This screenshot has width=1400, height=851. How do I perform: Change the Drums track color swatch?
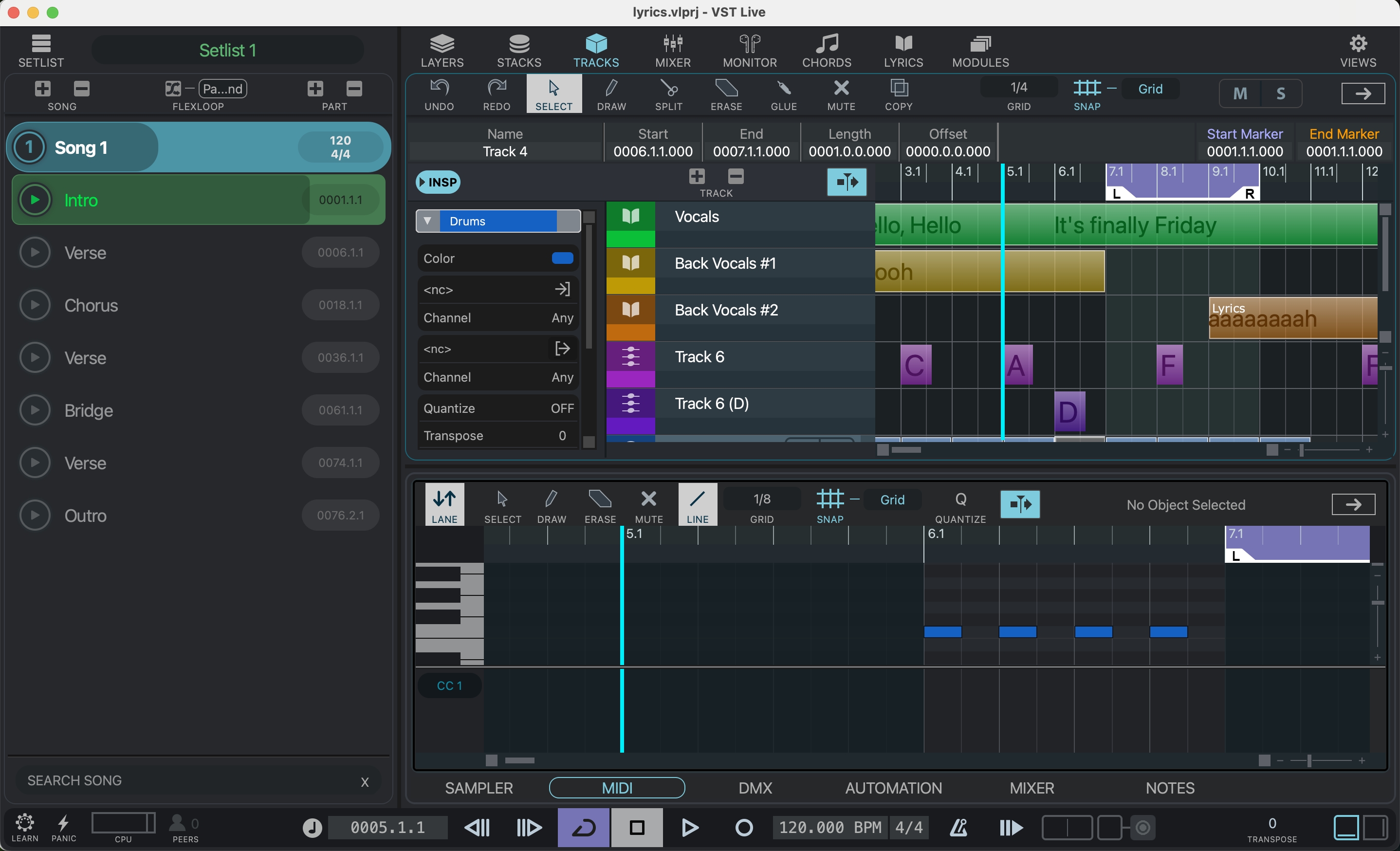pyautogui.click(x=561, y=258)
